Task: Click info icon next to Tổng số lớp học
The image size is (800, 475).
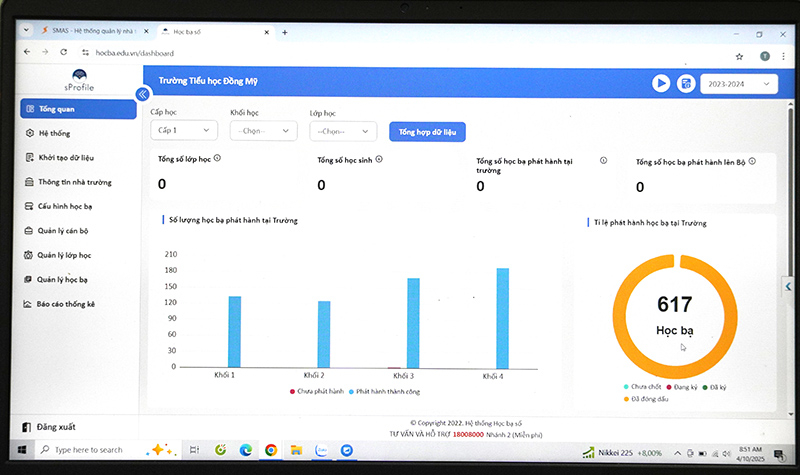Action: pyautogui.click(x=217, y=158)
